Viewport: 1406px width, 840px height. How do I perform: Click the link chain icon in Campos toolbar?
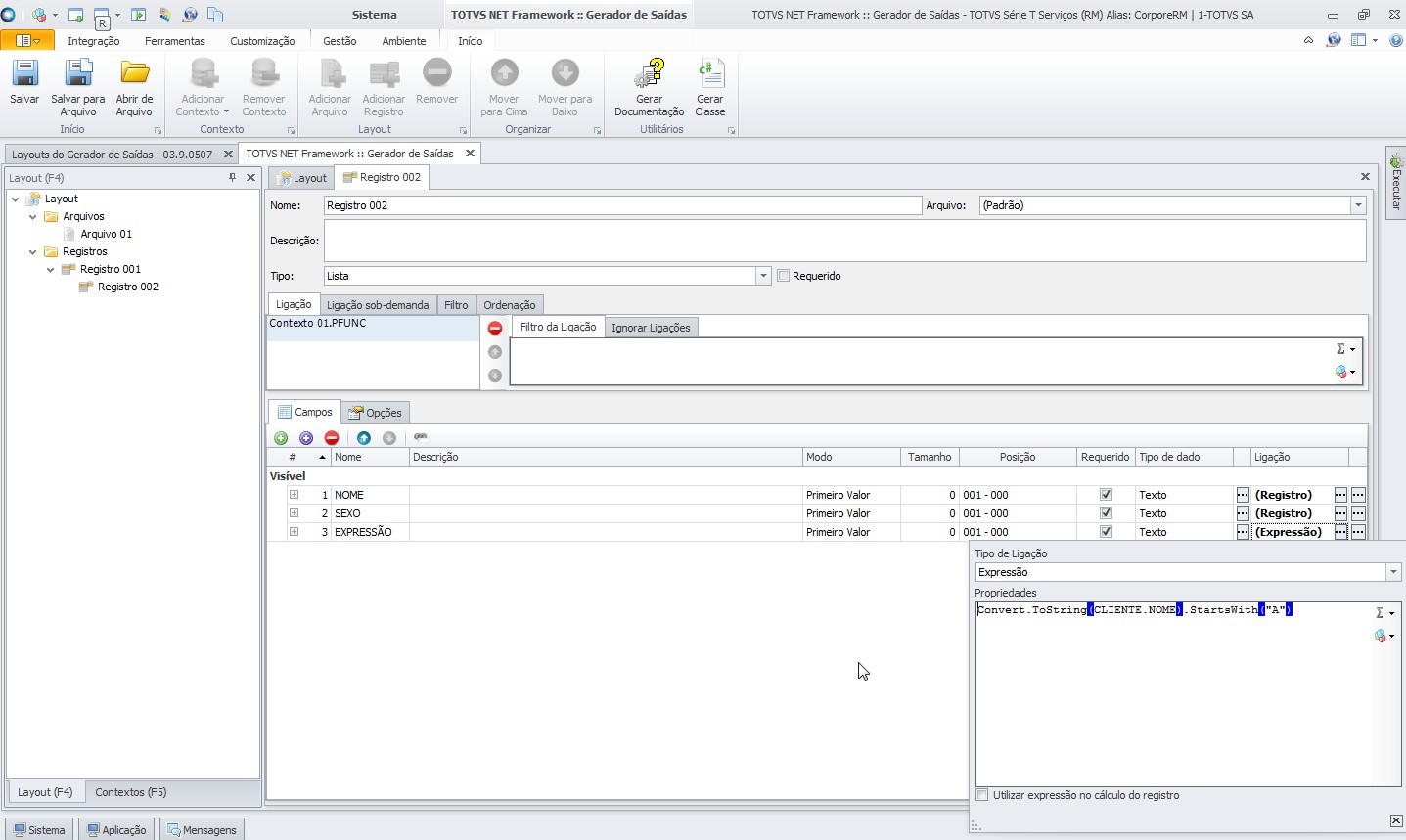pos(421,437)
